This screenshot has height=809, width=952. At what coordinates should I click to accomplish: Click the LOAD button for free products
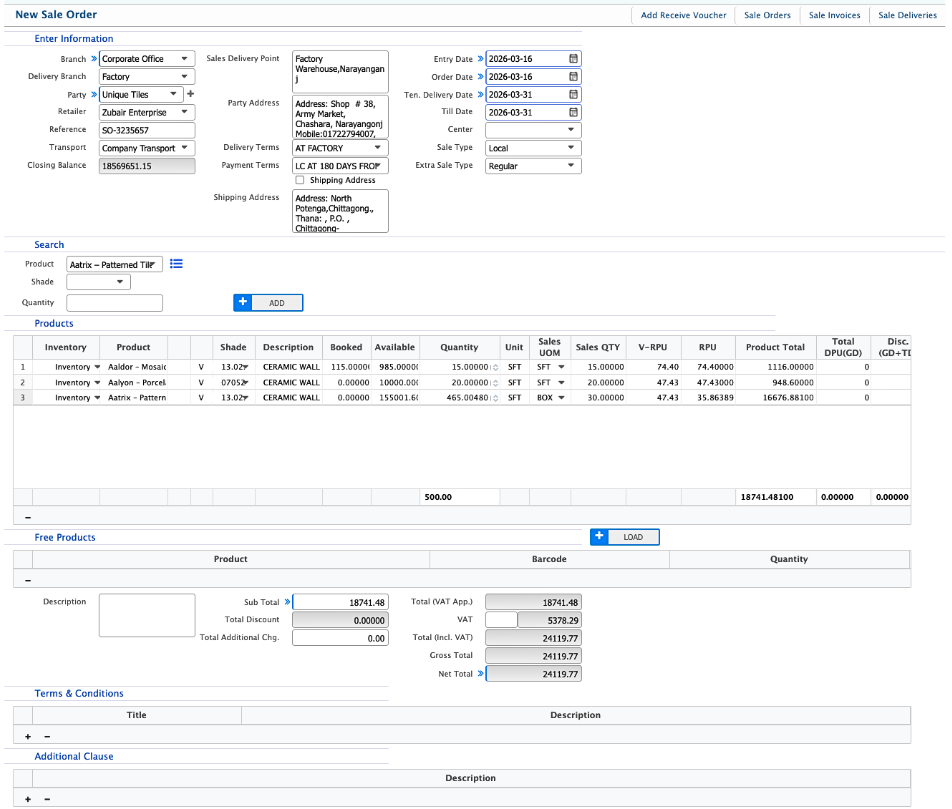point(624,537)
